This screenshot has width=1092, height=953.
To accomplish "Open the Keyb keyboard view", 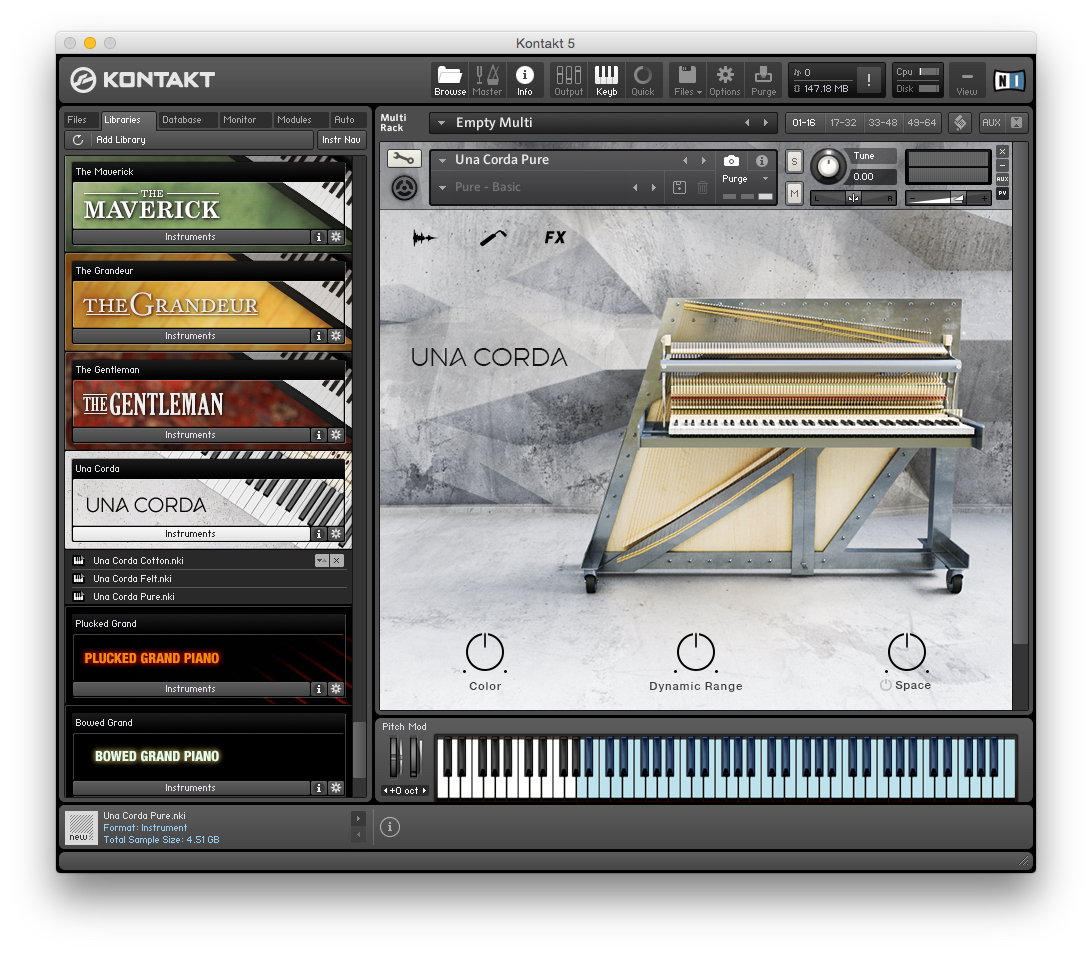I will click(x=606, y=80).
